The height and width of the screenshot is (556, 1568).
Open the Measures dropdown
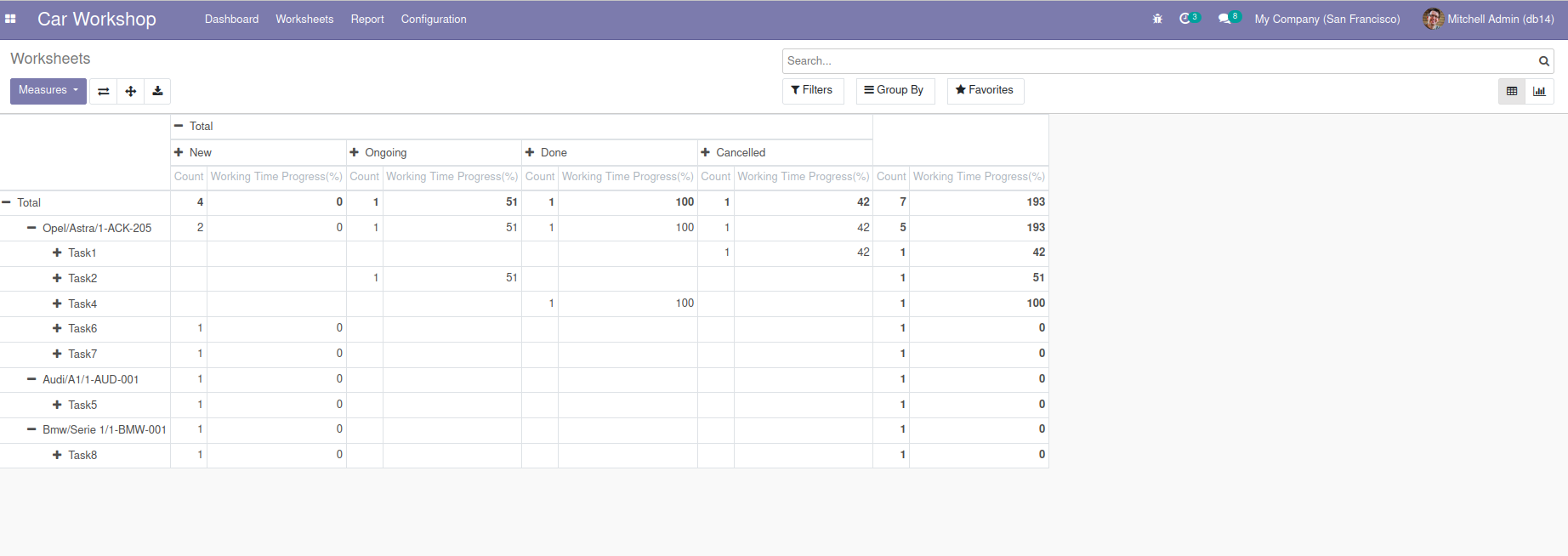[x=48, y=90]
